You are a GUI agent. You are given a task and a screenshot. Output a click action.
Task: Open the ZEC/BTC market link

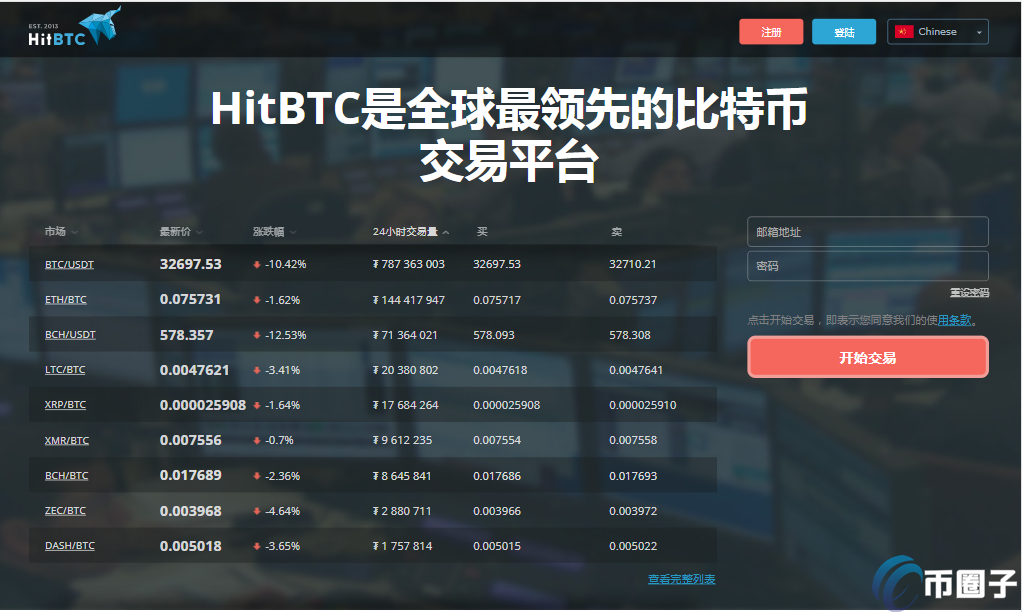tap(65, 511)
